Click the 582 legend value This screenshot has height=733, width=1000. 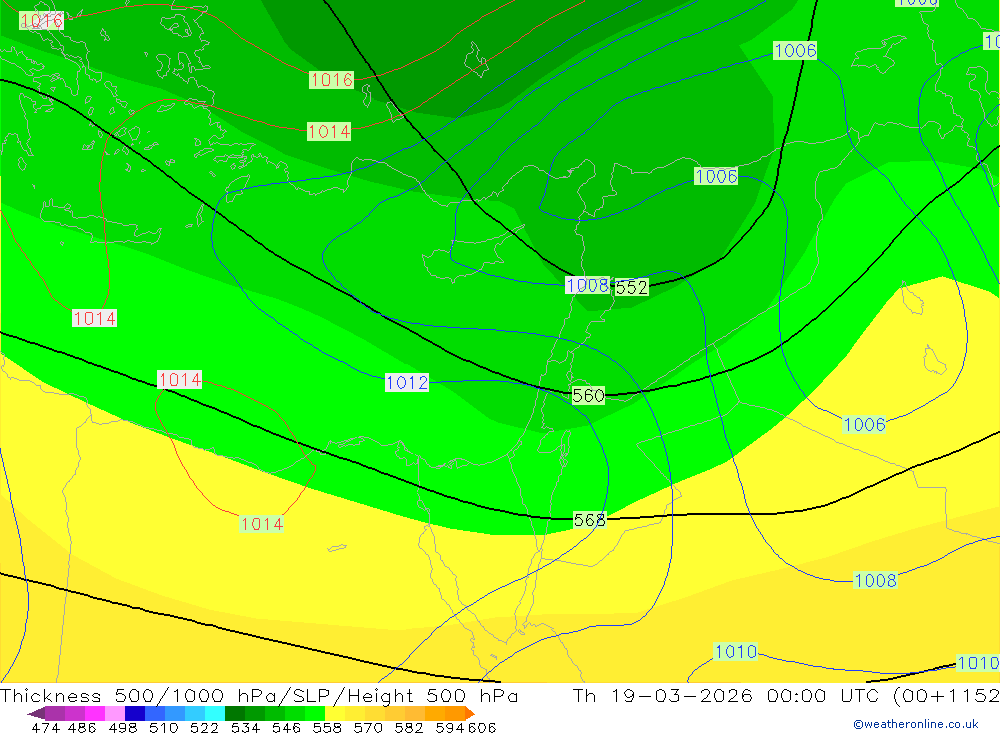(x=409, y=727)
